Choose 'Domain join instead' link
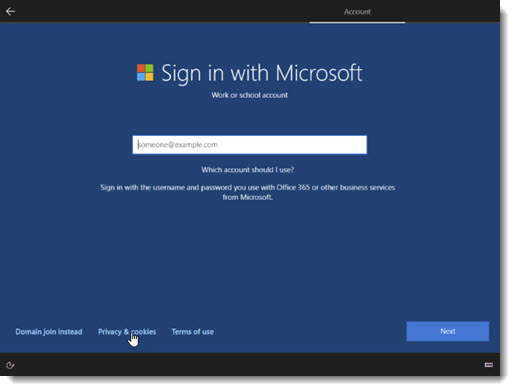The height and width of the screenshot is (391, 515). pos(49,332)
